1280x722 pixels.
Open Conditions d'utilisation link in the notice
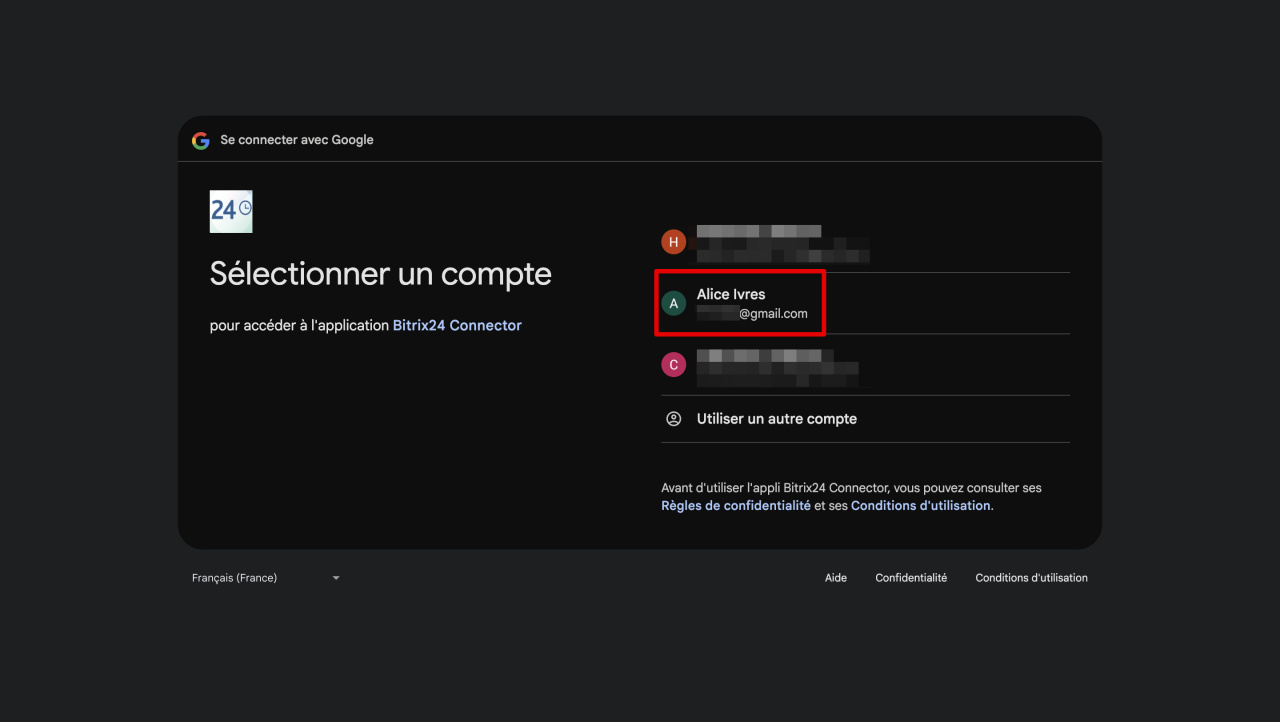click(920, 506)
